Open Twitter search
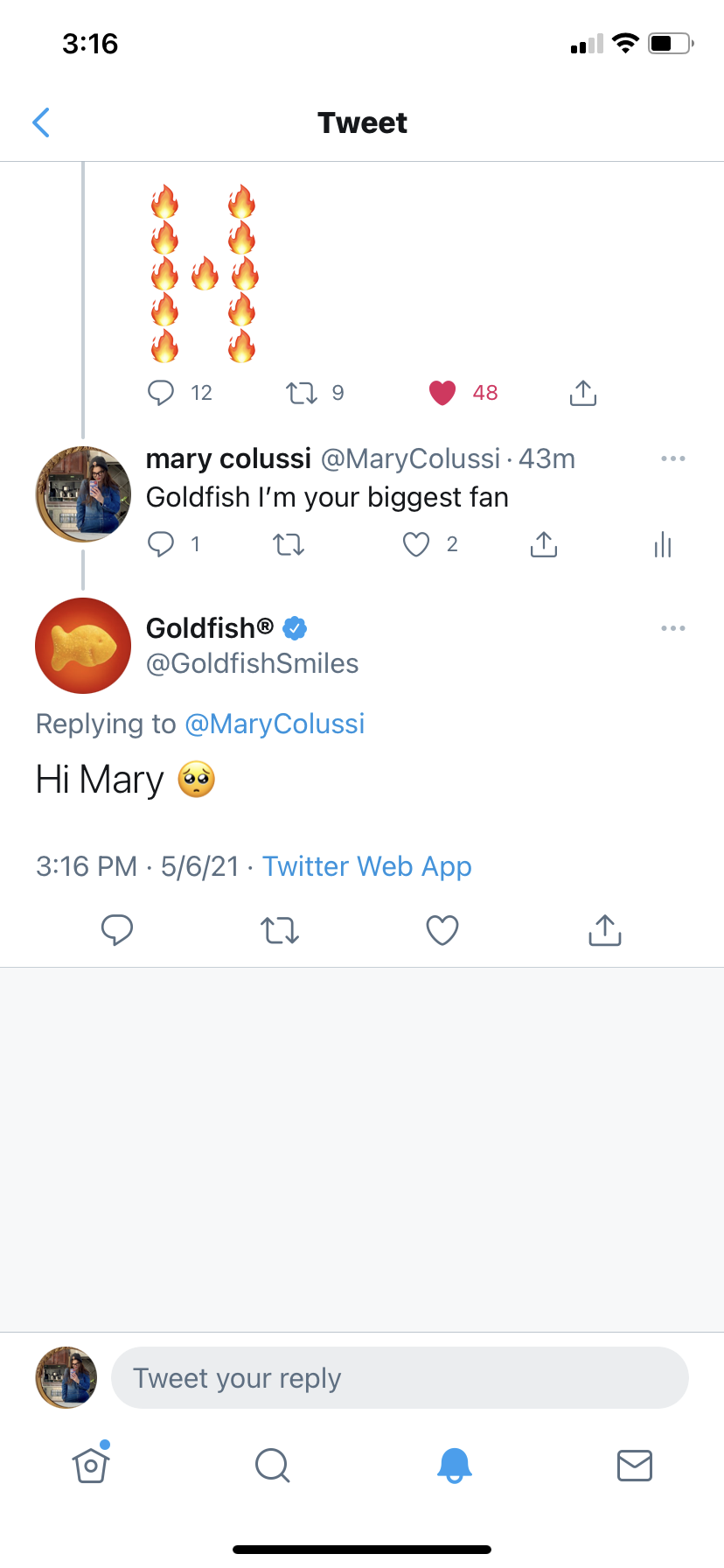The image size is (724, 1568). pos(272,1466)
